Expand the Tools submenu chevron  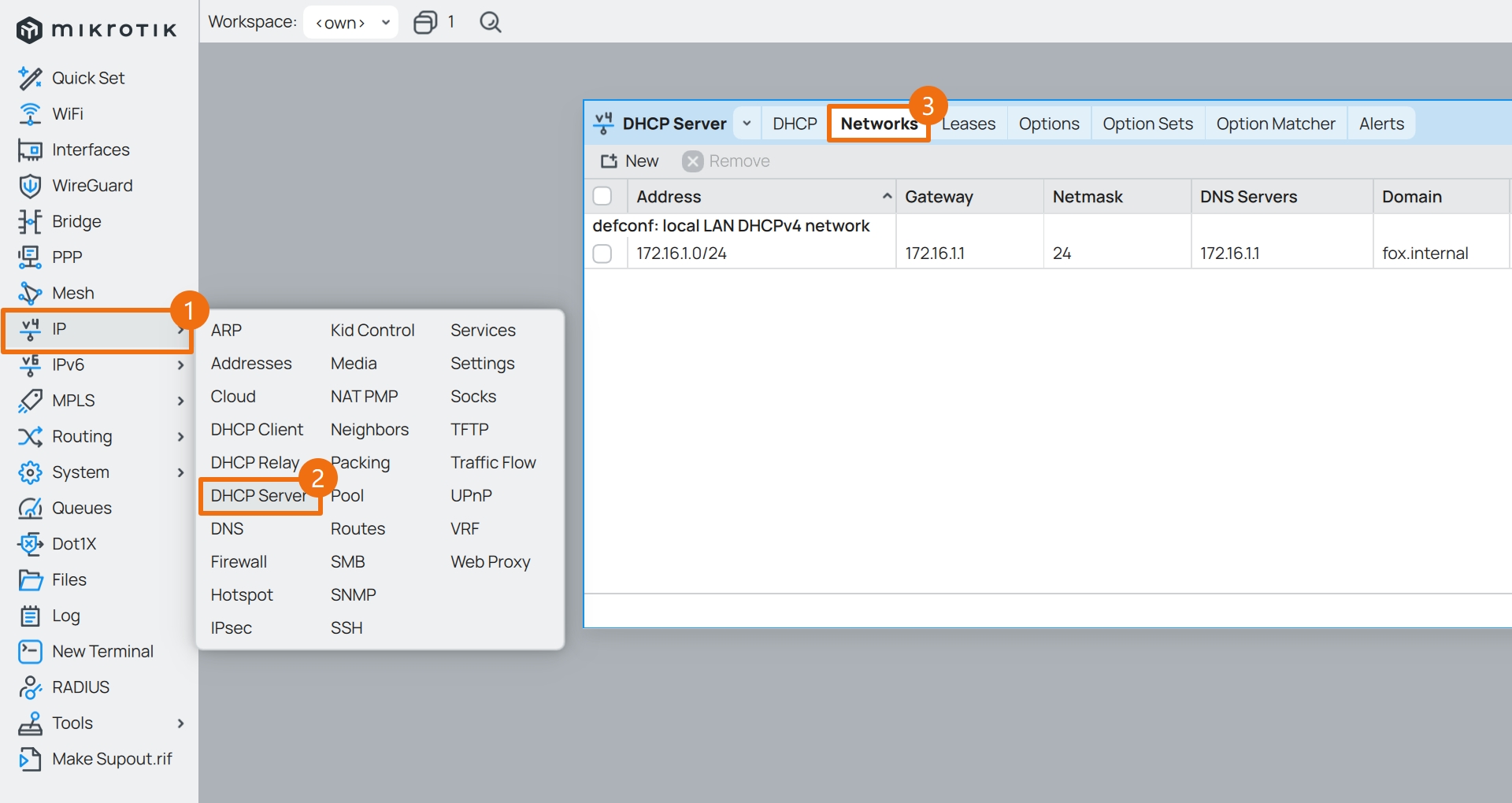(180, 723)
